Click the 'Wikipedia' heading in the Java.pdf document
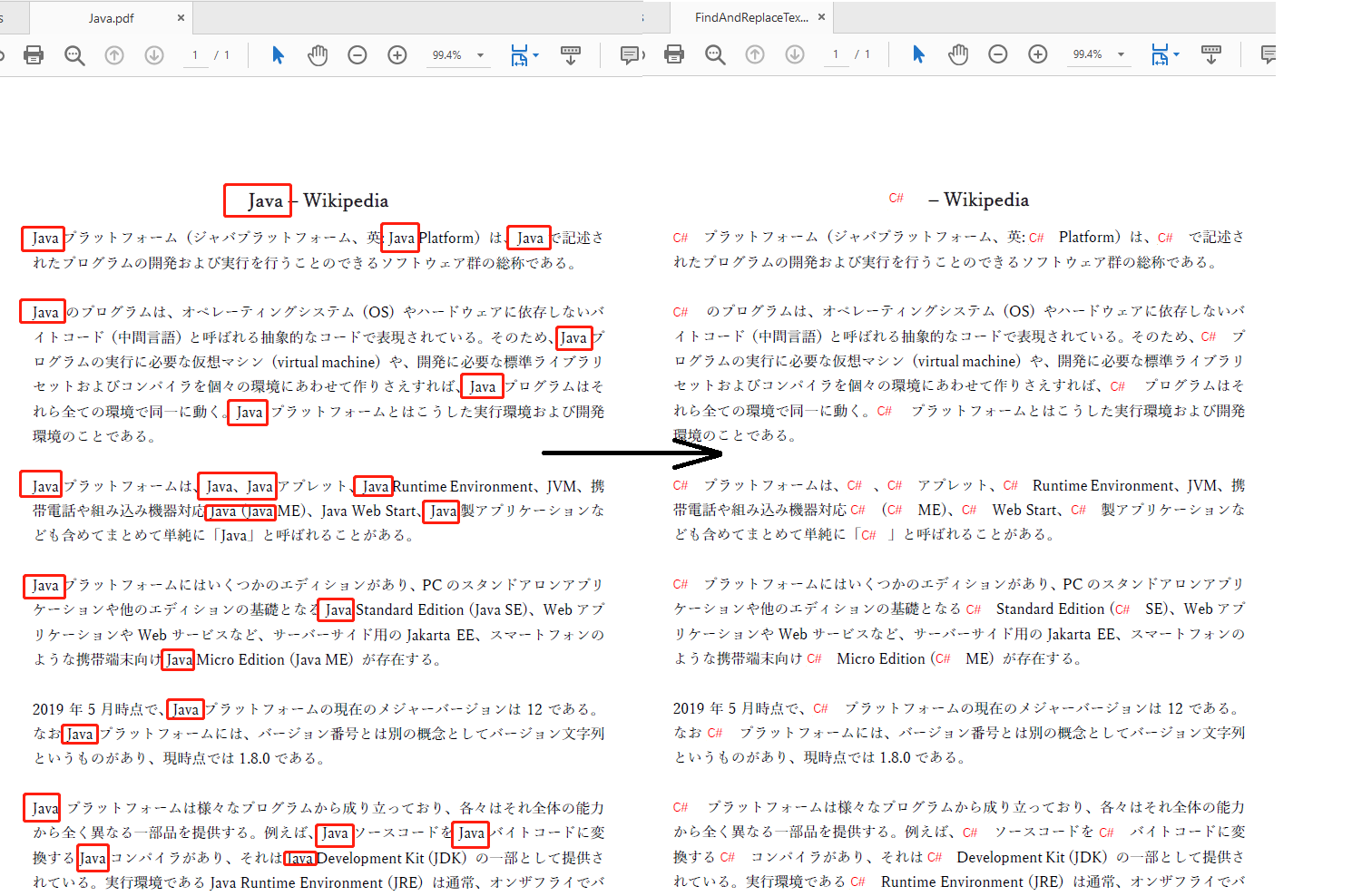The height and width of the screenshot is (896, 1352). pyautogui.click(x=346, y=200)
